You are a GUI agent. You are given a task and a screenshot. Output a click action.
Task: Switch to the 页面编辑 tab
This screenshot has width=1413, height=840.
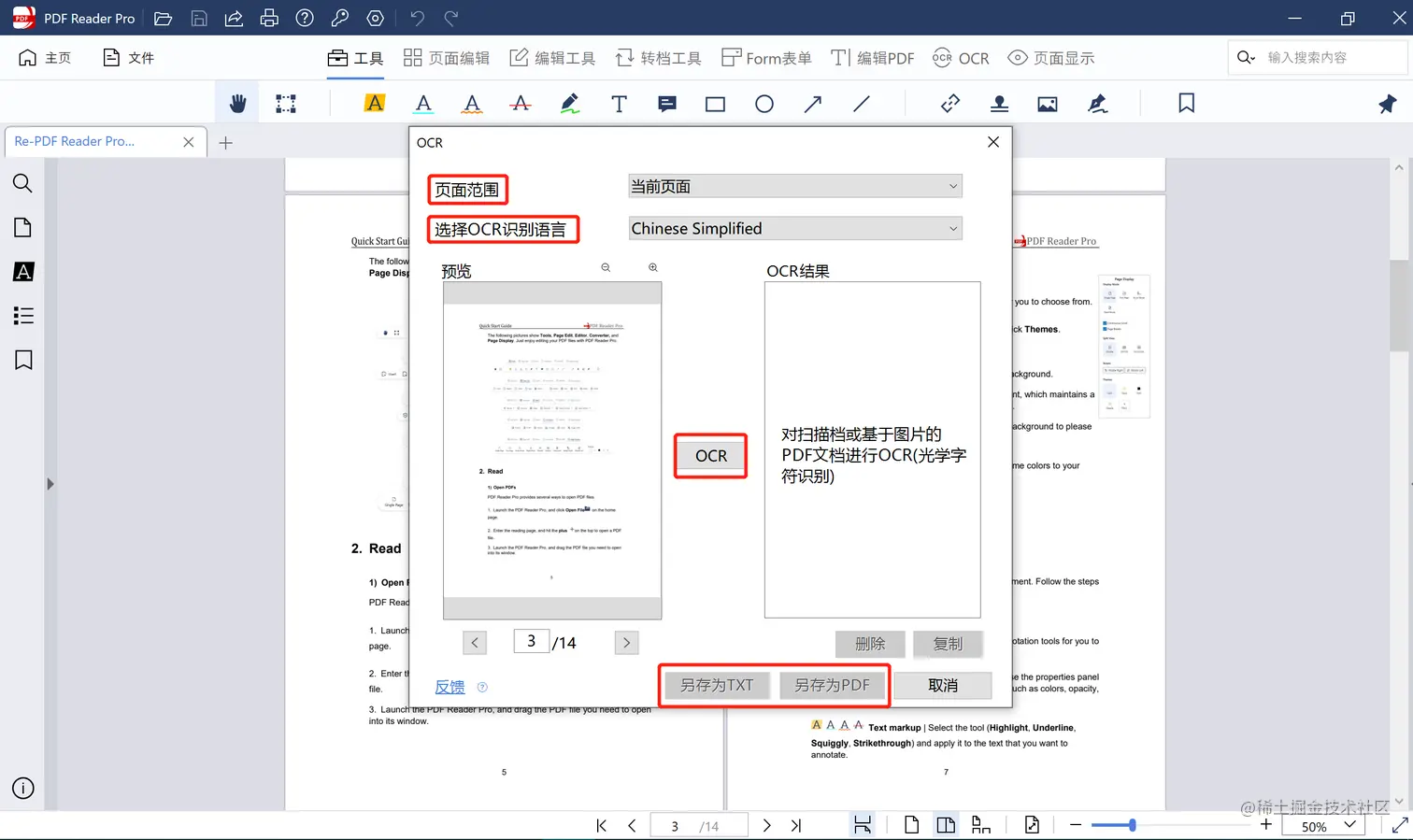447,58
